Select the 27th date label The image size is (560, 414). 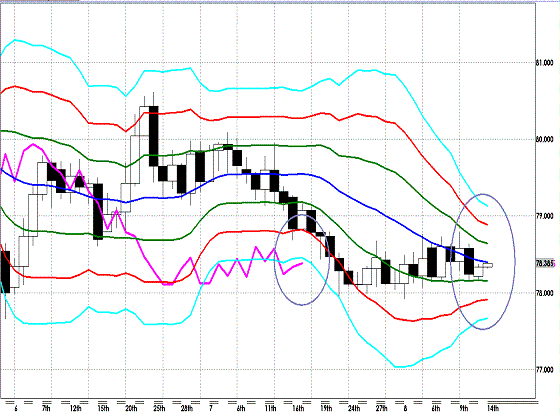point(381,408)
